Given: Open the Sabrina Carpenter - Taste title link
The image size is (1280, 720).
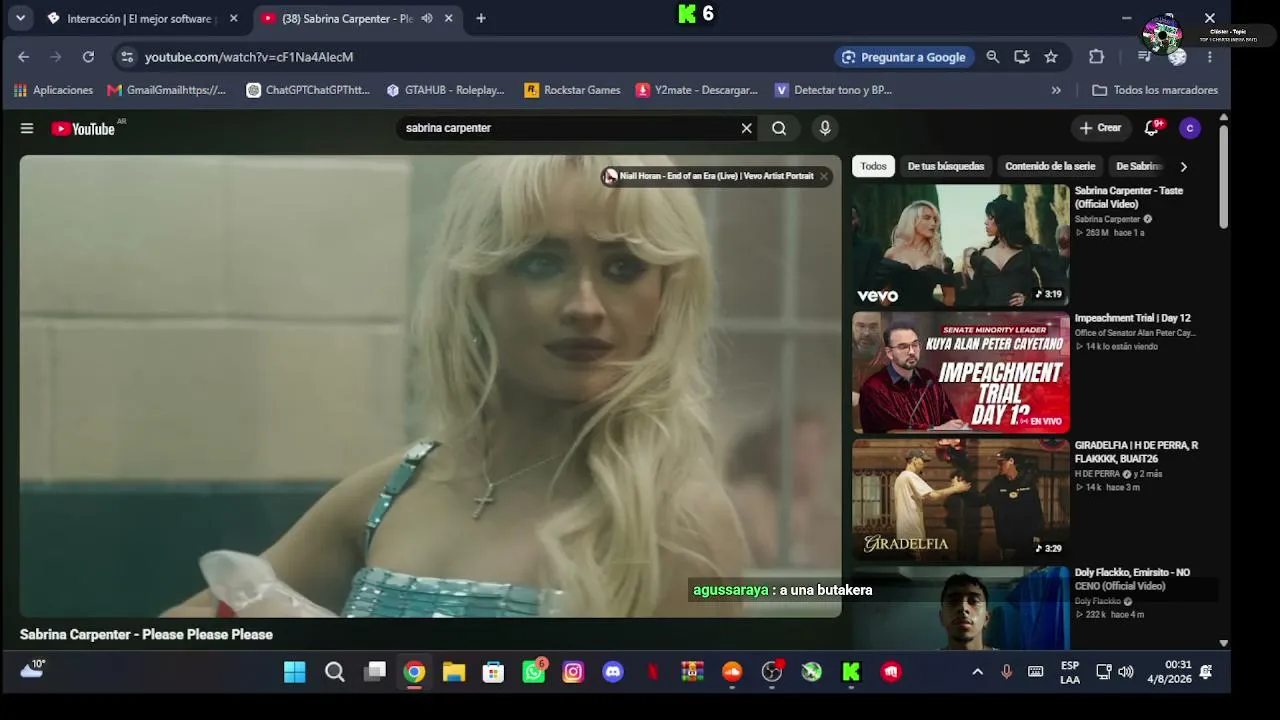Looking at the screenshot, I should 1129,197.
